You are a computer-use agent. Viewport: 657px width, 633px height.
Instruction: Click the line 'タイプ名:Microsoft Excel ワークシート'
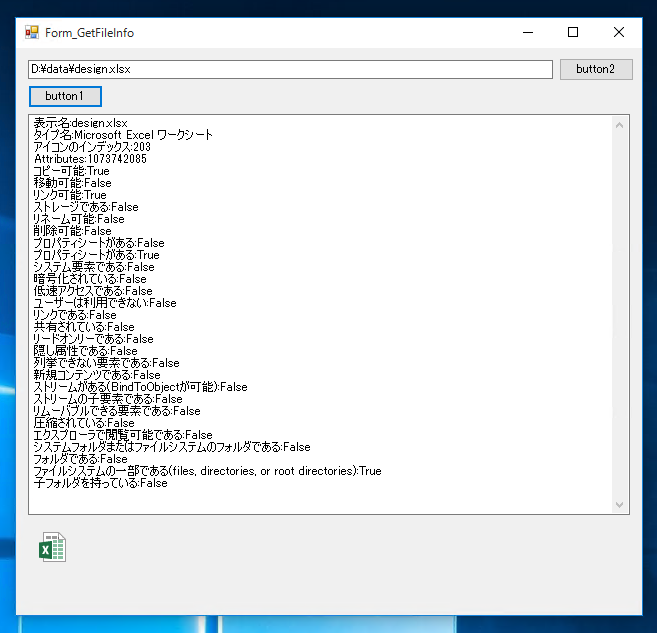[x=123, y=135]
